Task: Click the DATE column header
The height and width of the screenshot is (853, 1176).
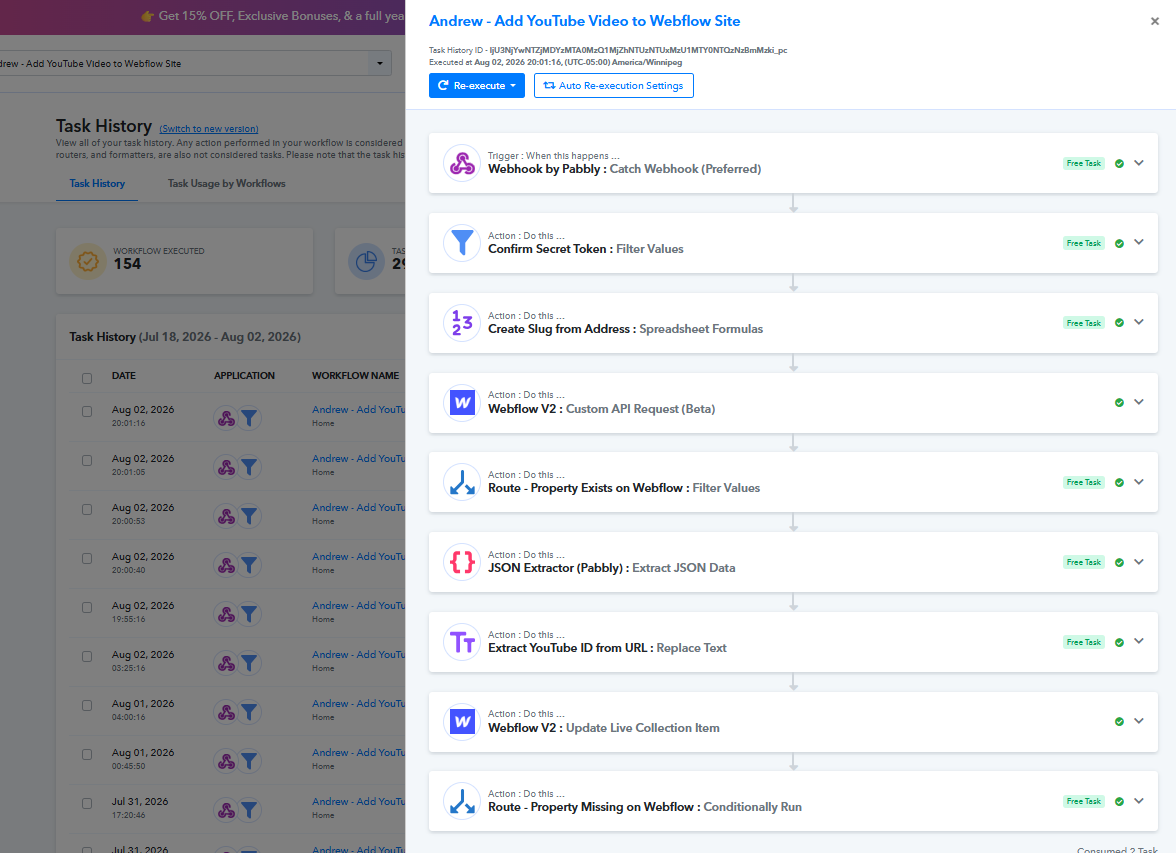Action: point(124,376)
